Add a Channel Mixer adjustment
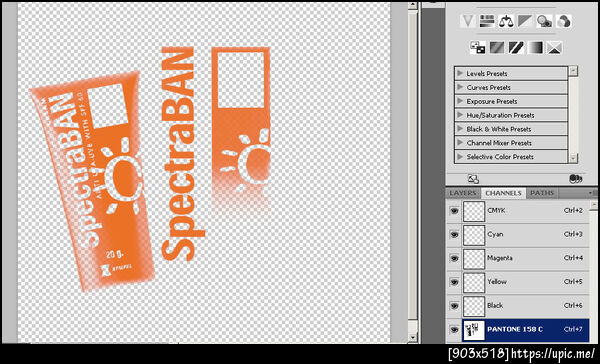The height and width of the screenshot is (364, 600). coord(563,21)
